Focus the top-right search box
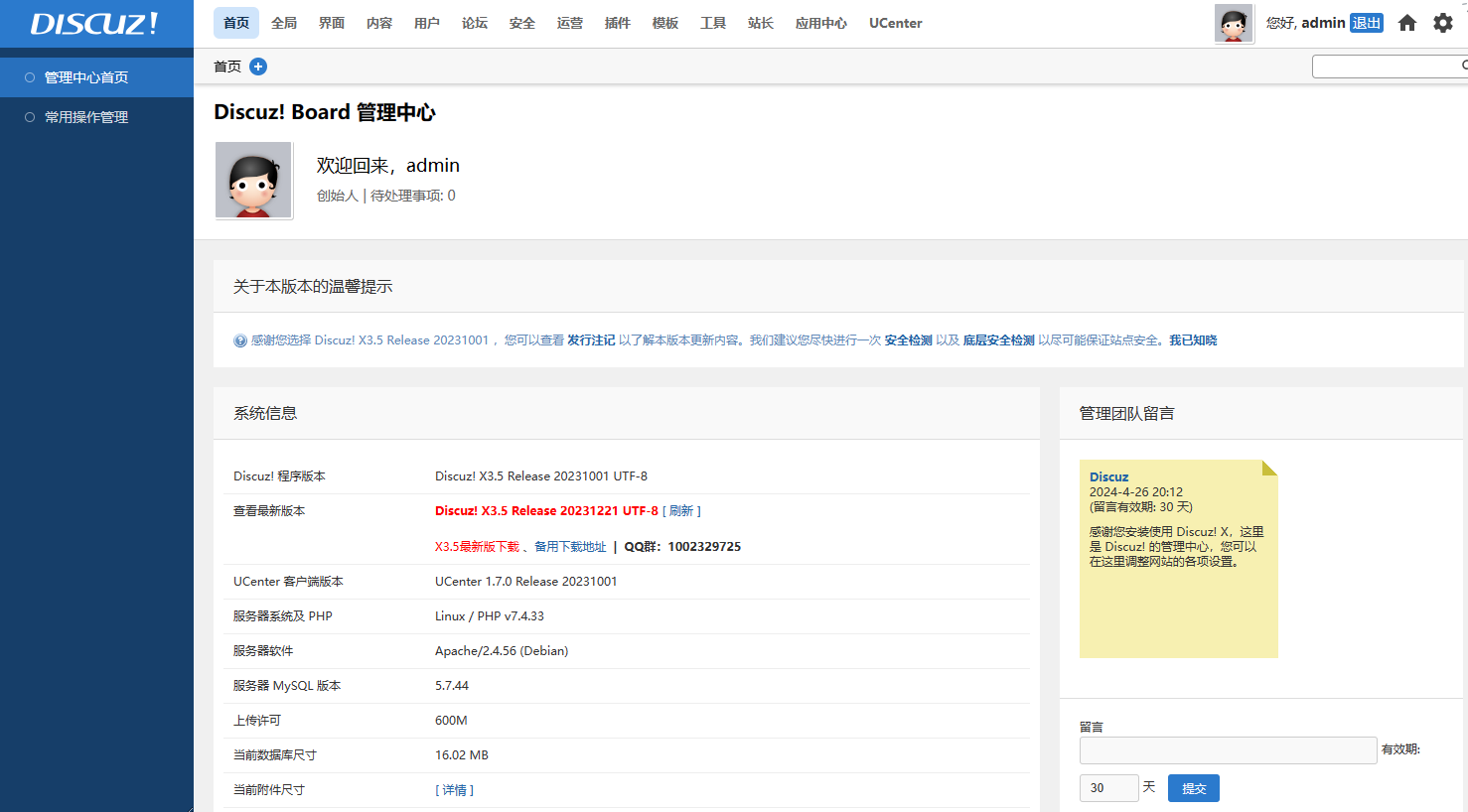 pos(1388,67)
